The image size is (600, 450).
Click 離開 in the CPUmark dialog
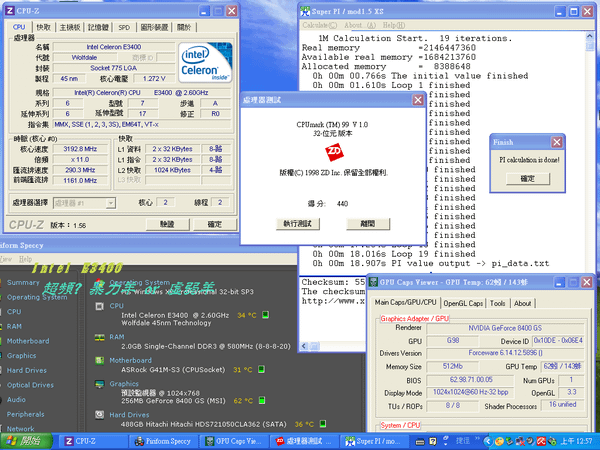coord(368,223)
